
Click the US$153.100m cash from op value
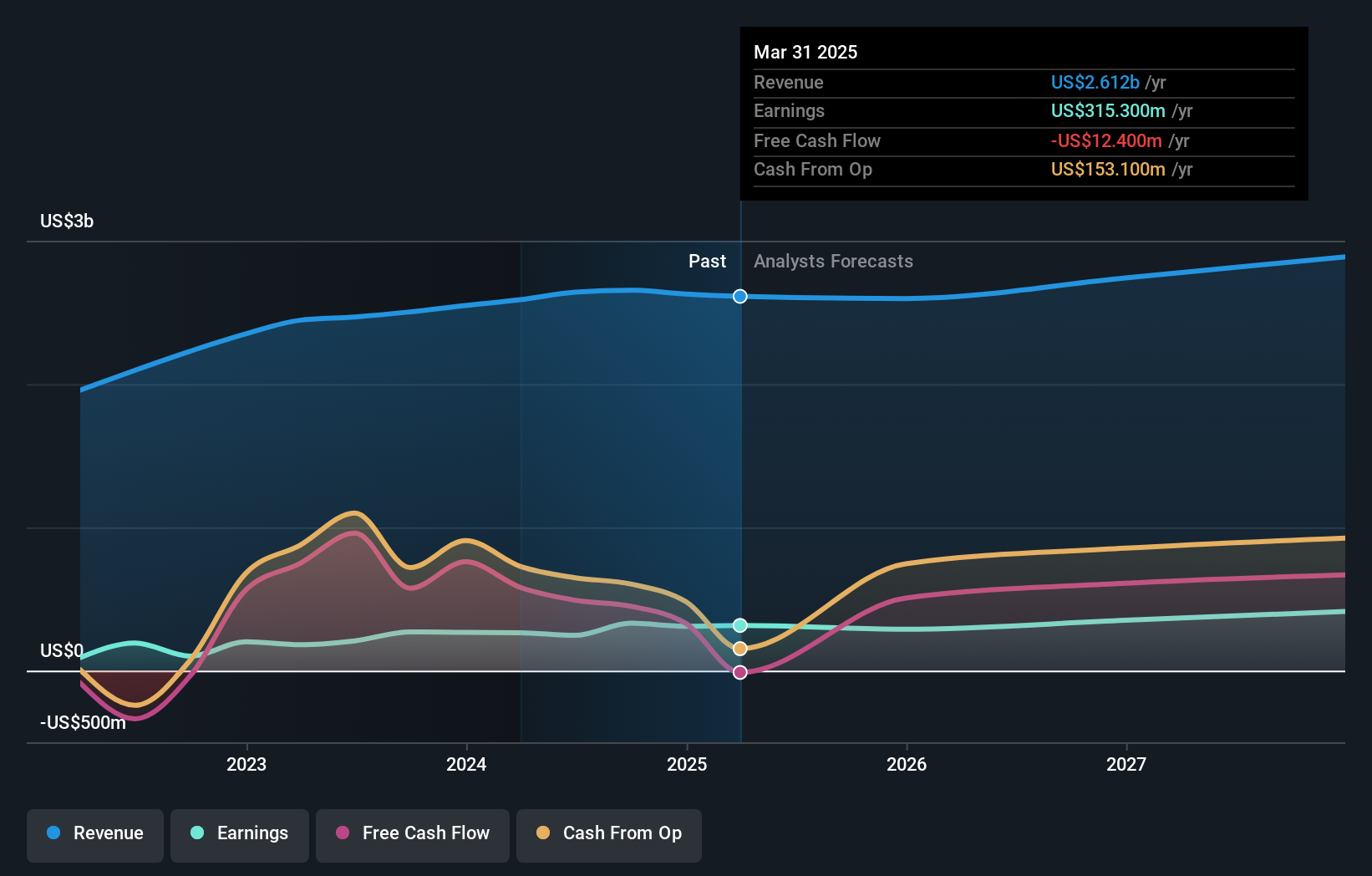point(1108,169)
